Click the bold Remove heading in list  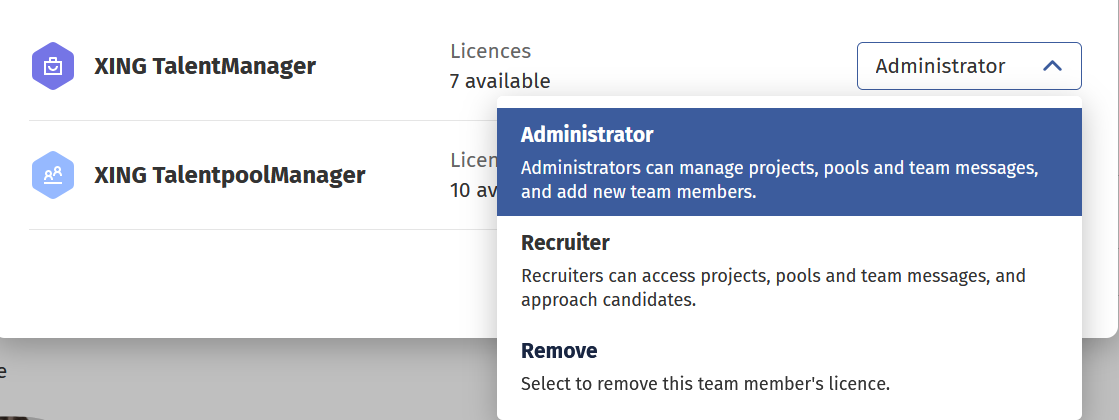pos(559,351)
